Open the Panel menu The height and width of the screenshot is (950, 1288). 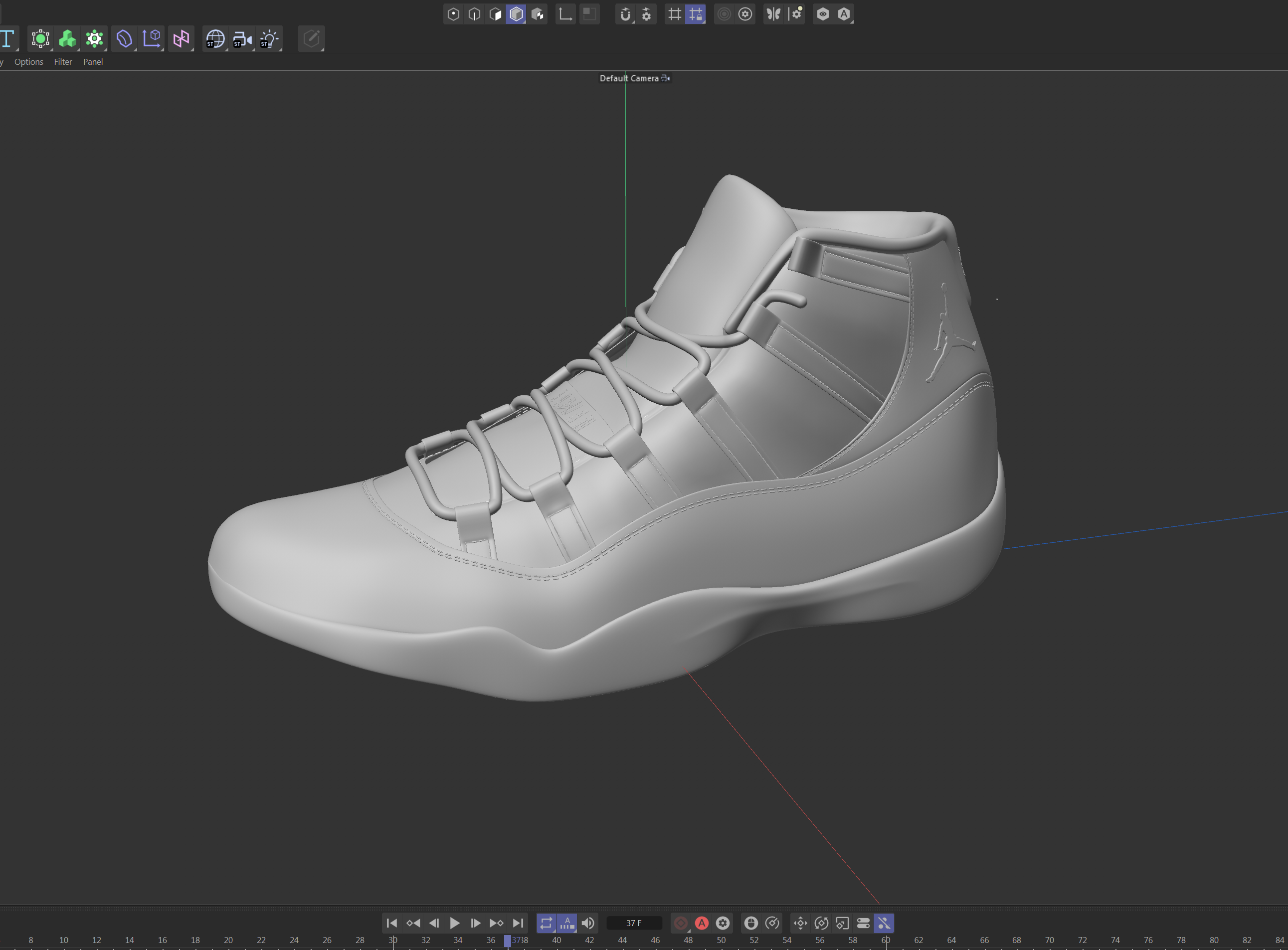[x=93, y=62]
